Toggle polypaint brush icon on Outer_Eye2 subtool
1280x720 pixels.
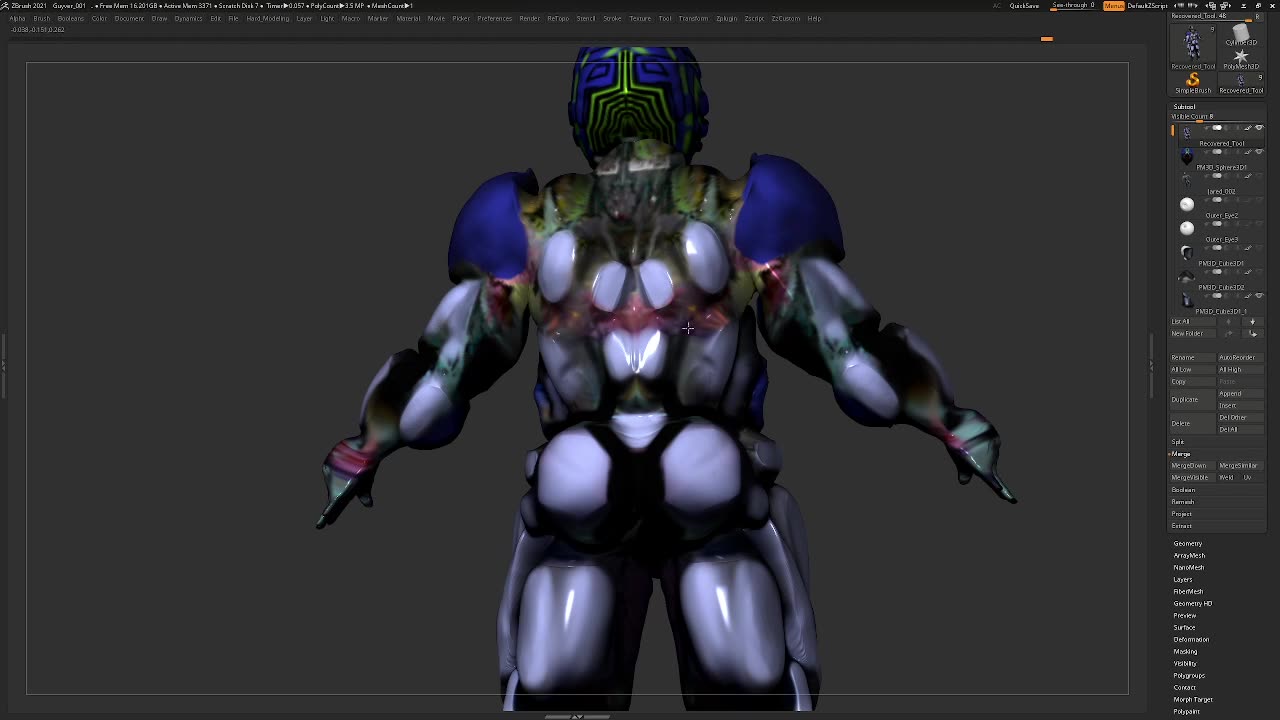pos(1248,200)
